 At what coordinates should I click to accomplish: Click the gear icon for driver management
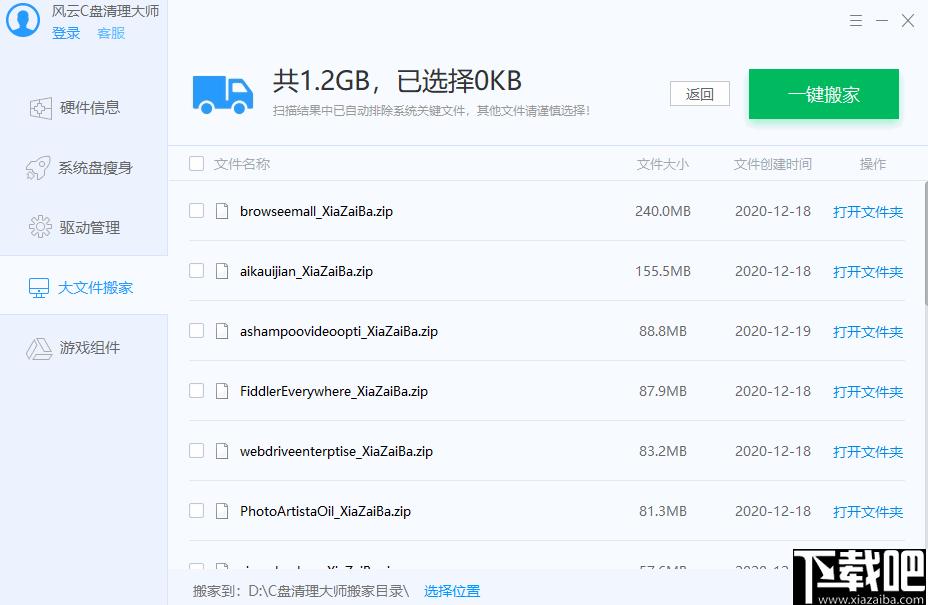[x=40, y=227]
